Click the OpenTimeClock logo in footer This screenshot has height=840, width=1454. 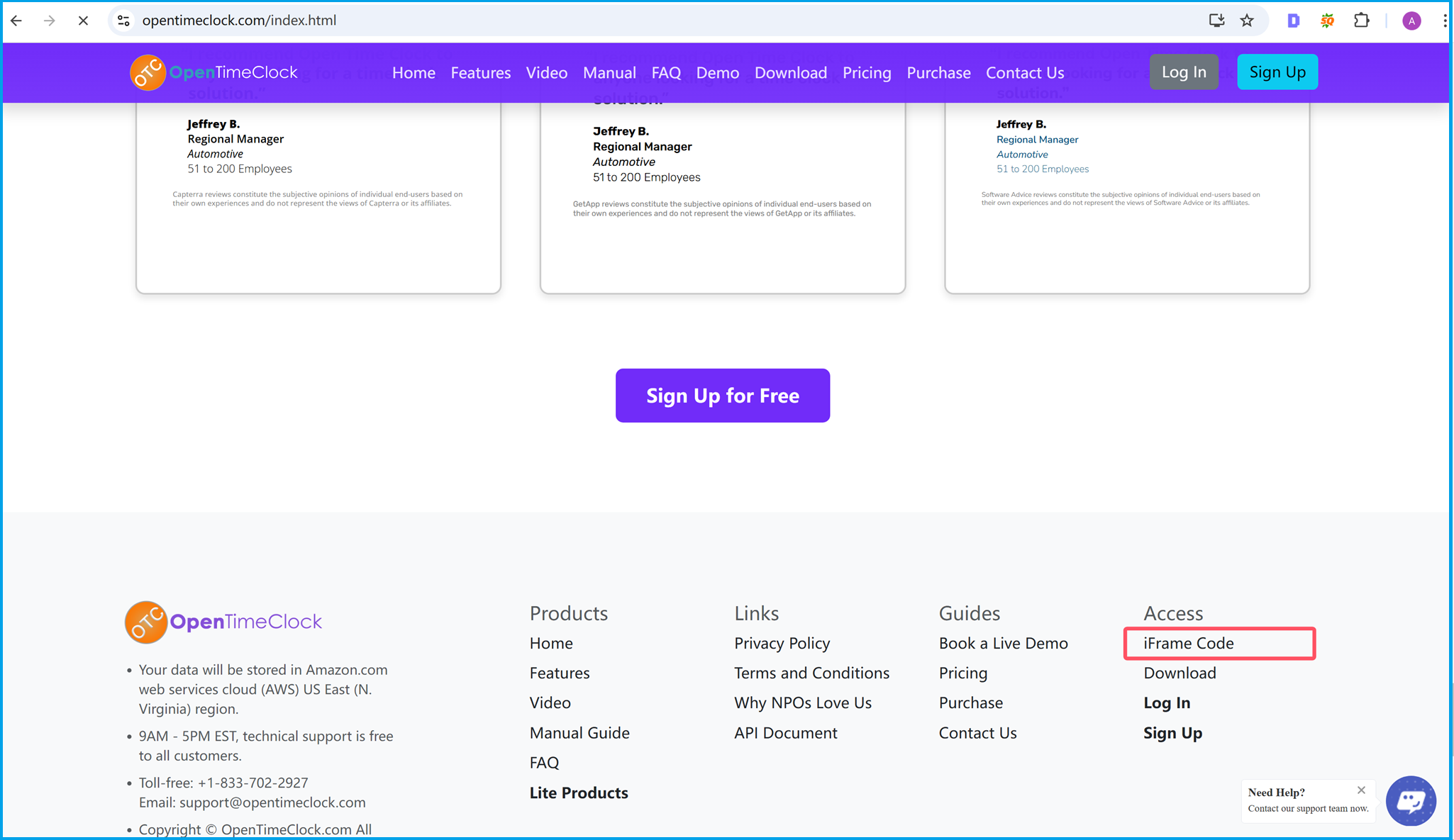click(x=224, y=622)
